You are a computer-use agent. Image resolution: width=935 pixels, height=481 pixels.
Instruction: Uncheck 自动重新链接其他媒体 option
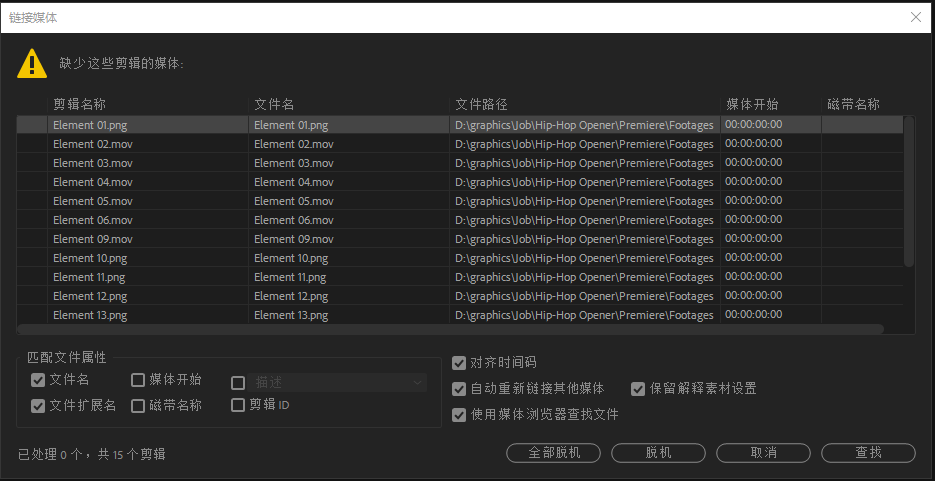point(459,389)
